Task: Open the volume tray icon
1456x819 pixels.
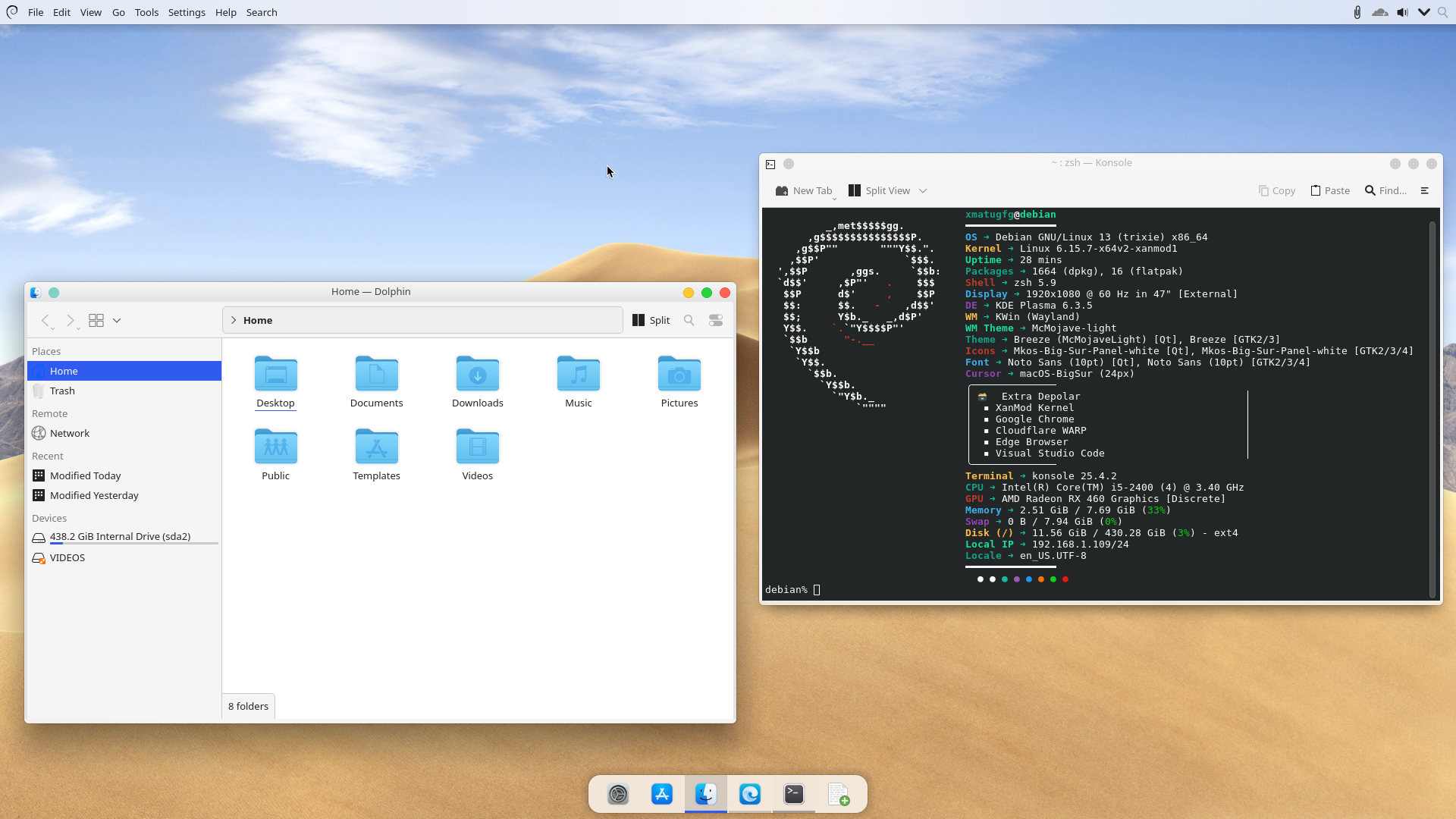Action: coord(1402,12)
